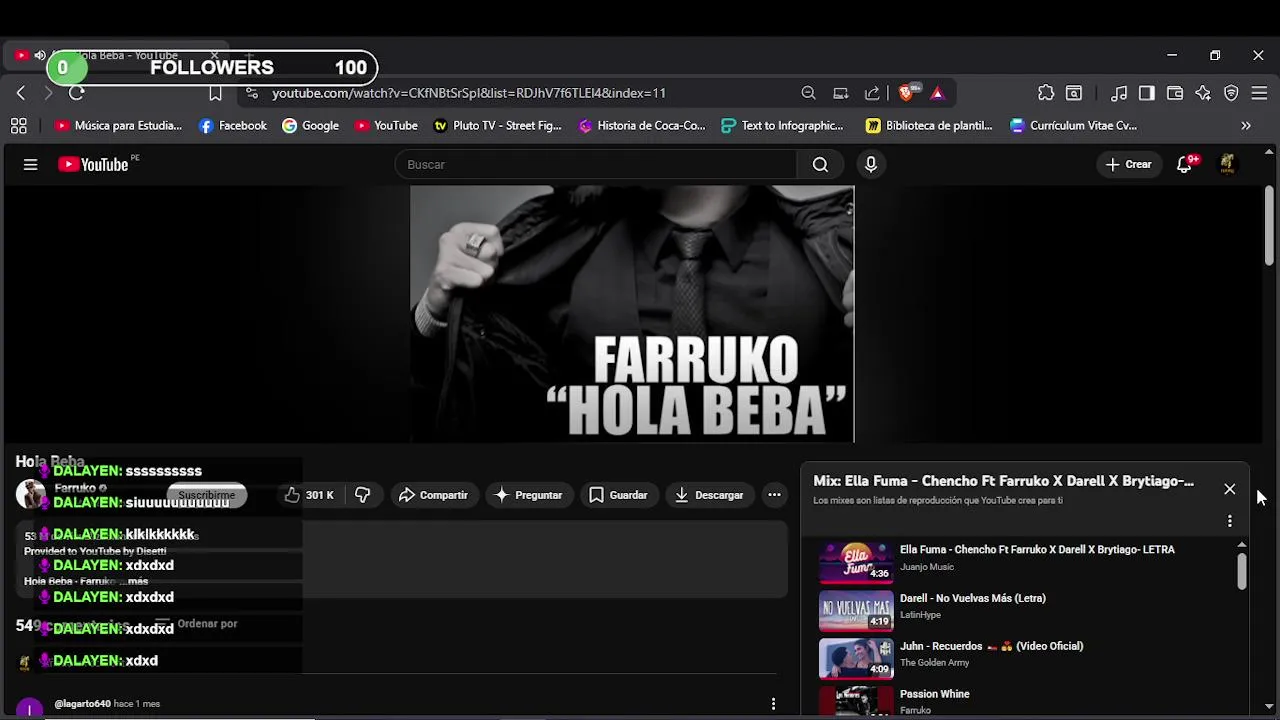Save video with Guardar button
1280x720 pixels.
point(618,495)
